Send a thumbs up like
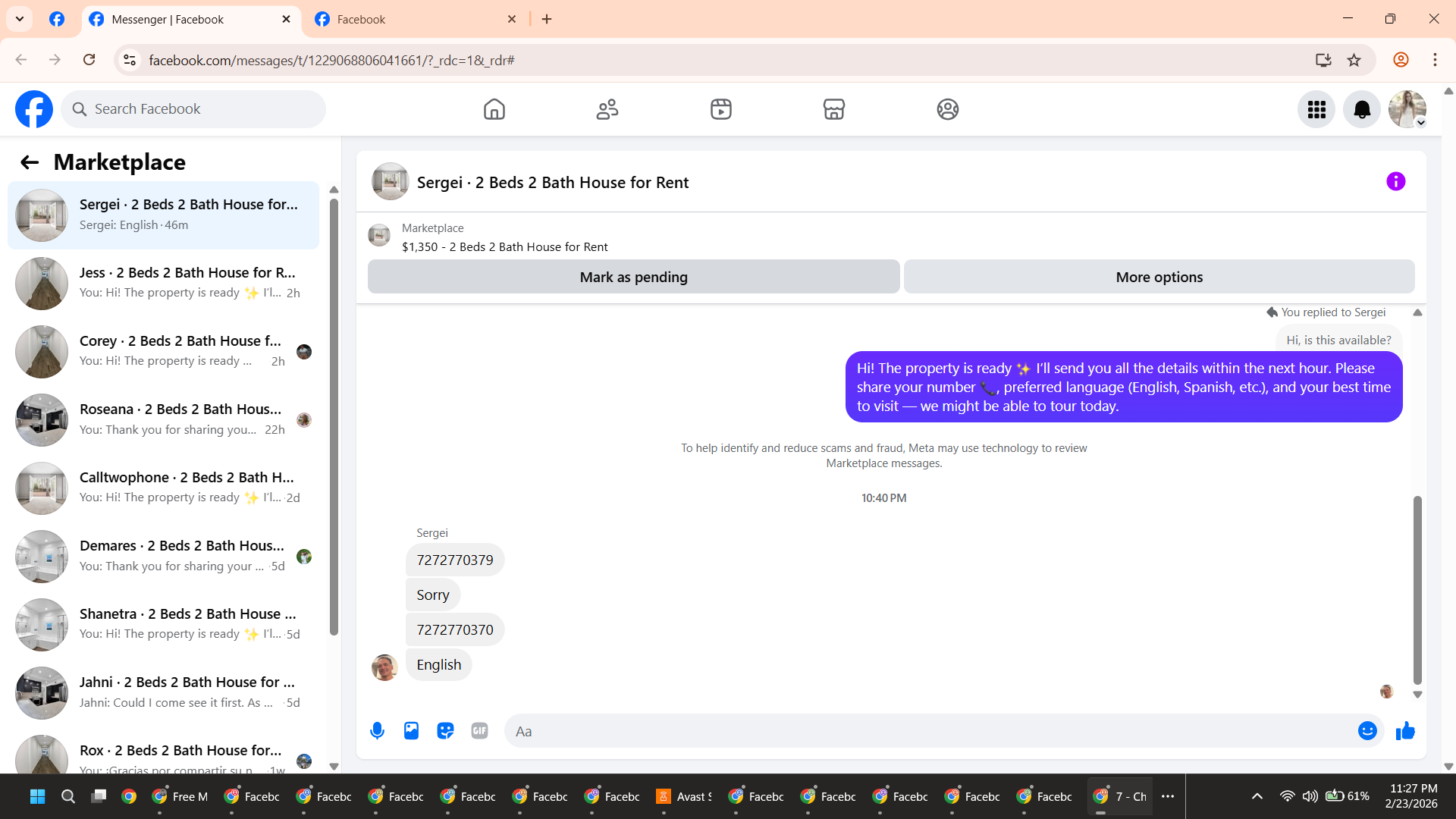Screen dimensions: 1456x819 pyautogui.click(x=1405, y=731)
